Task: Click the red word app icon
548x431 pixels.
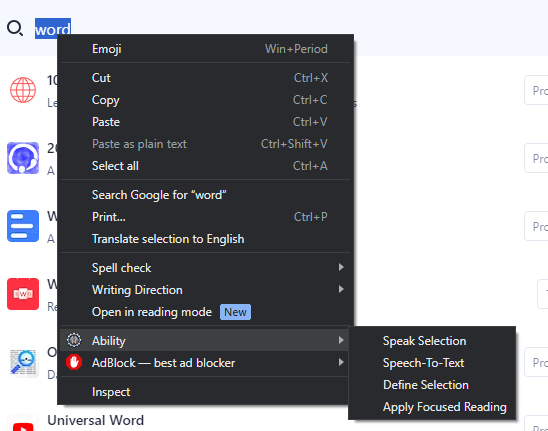Action: (23, 294)
